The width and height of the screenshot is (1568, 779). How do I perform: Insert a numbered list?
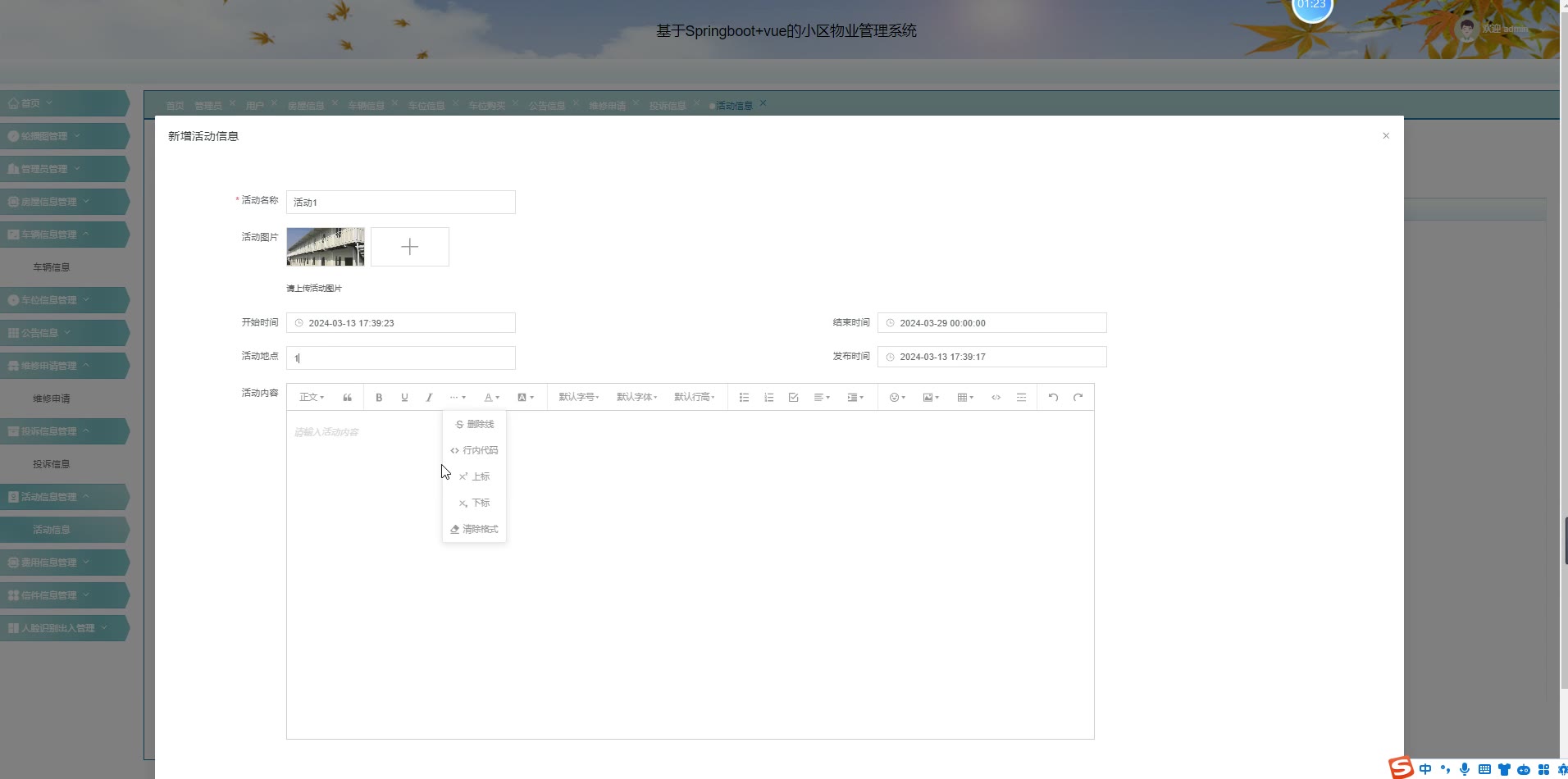click(768, 398)
